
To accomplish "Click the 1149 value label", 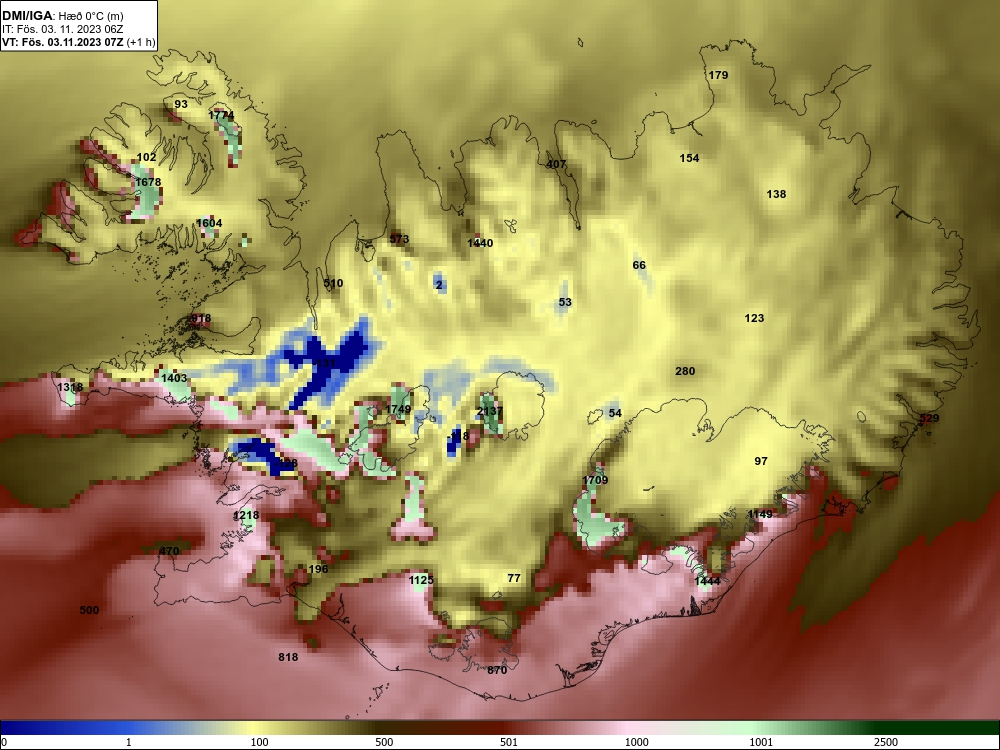I will [760, 513].
